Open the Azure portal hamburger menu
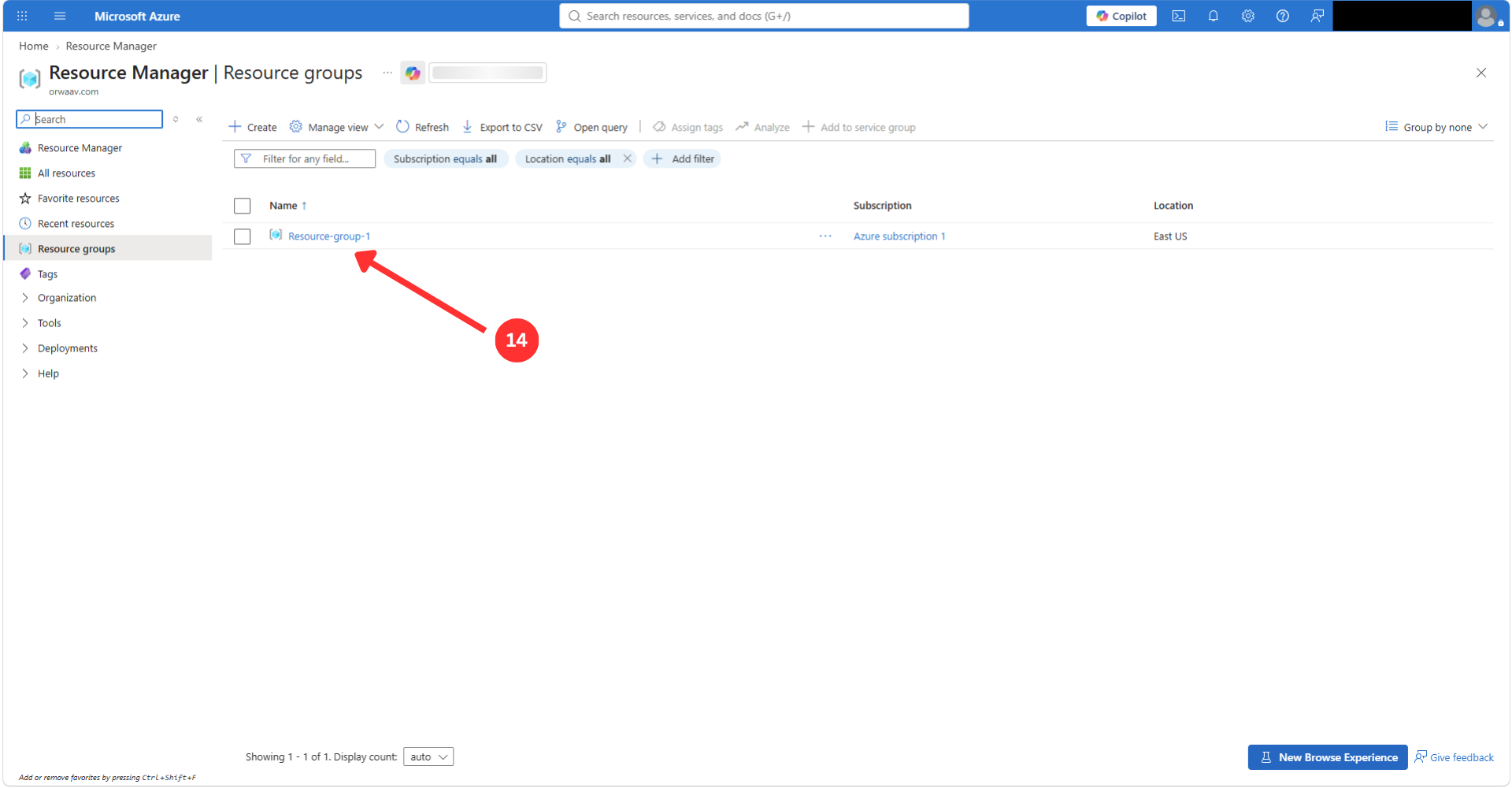Screen dimensions: 1512x788 [x=60, y=16]
